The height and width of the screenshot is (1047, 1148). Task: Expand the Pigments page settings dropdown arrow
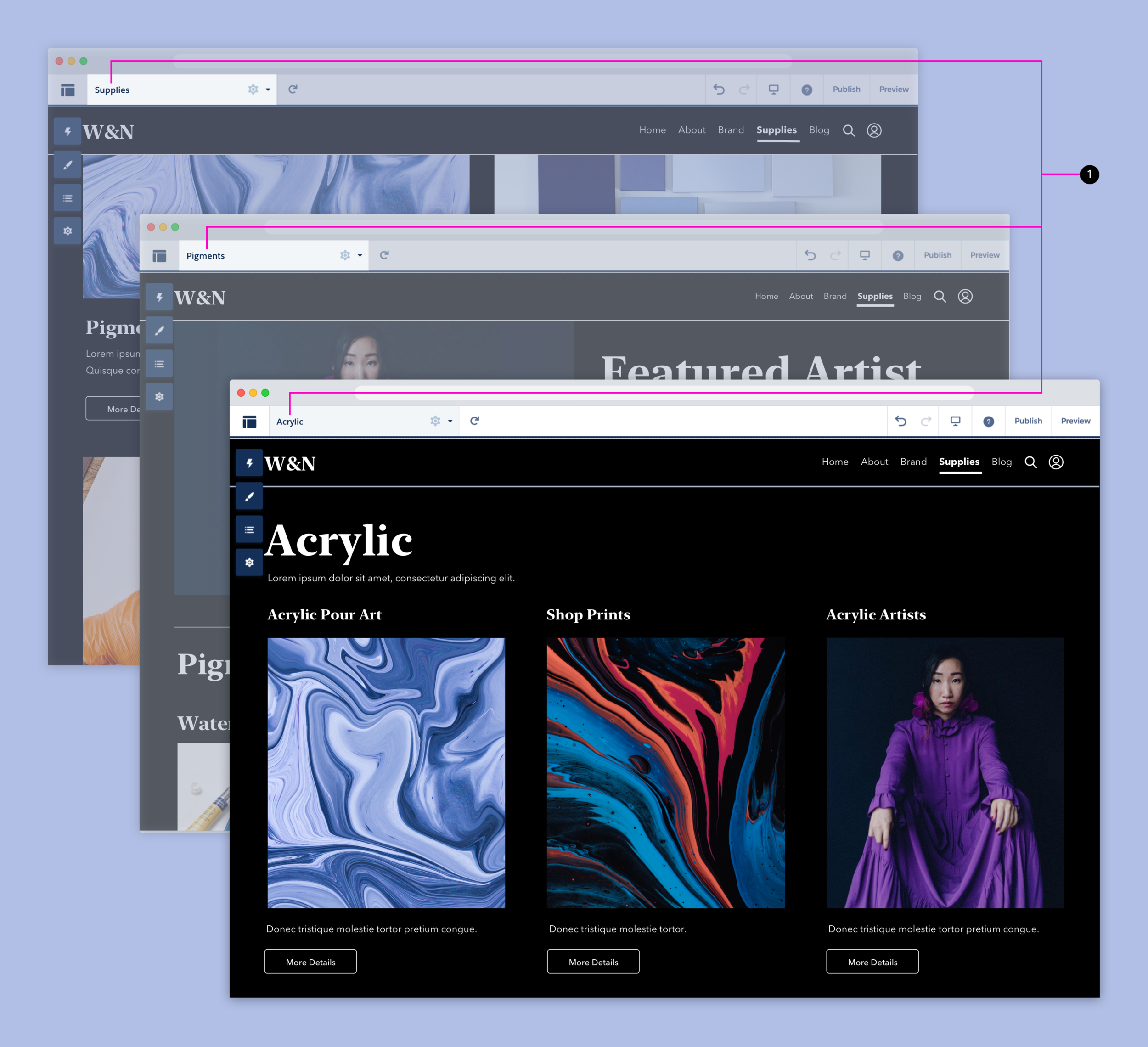[x=360, y=256]
